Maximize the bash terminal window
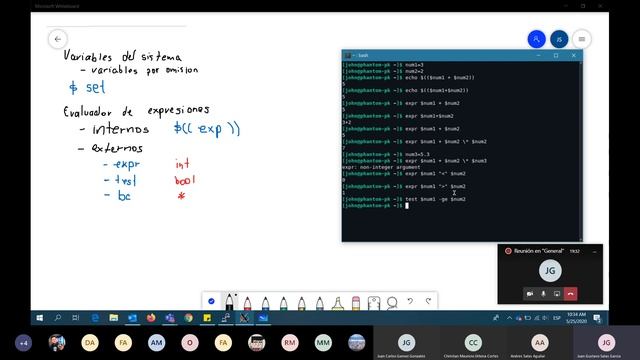 (x=556, y=55)
